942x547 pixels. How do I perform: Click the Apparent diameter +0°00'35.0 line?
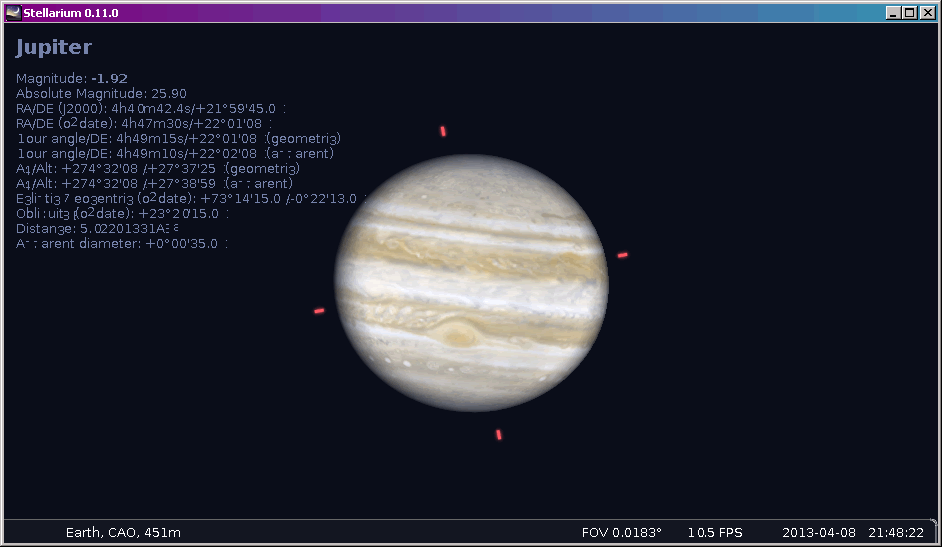(121, 244)
